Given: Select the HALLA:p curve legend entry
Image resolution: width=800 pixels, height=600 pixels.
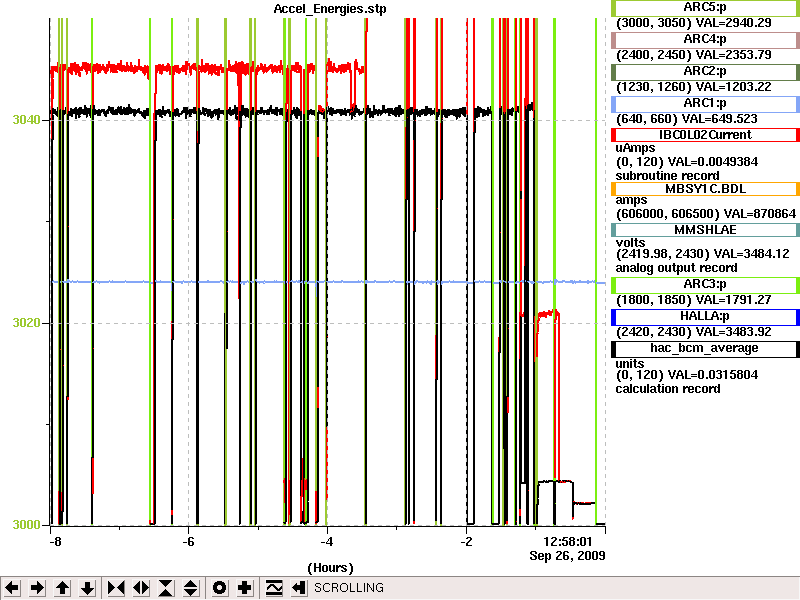Looking at the screenshot, I should point(705,316).
